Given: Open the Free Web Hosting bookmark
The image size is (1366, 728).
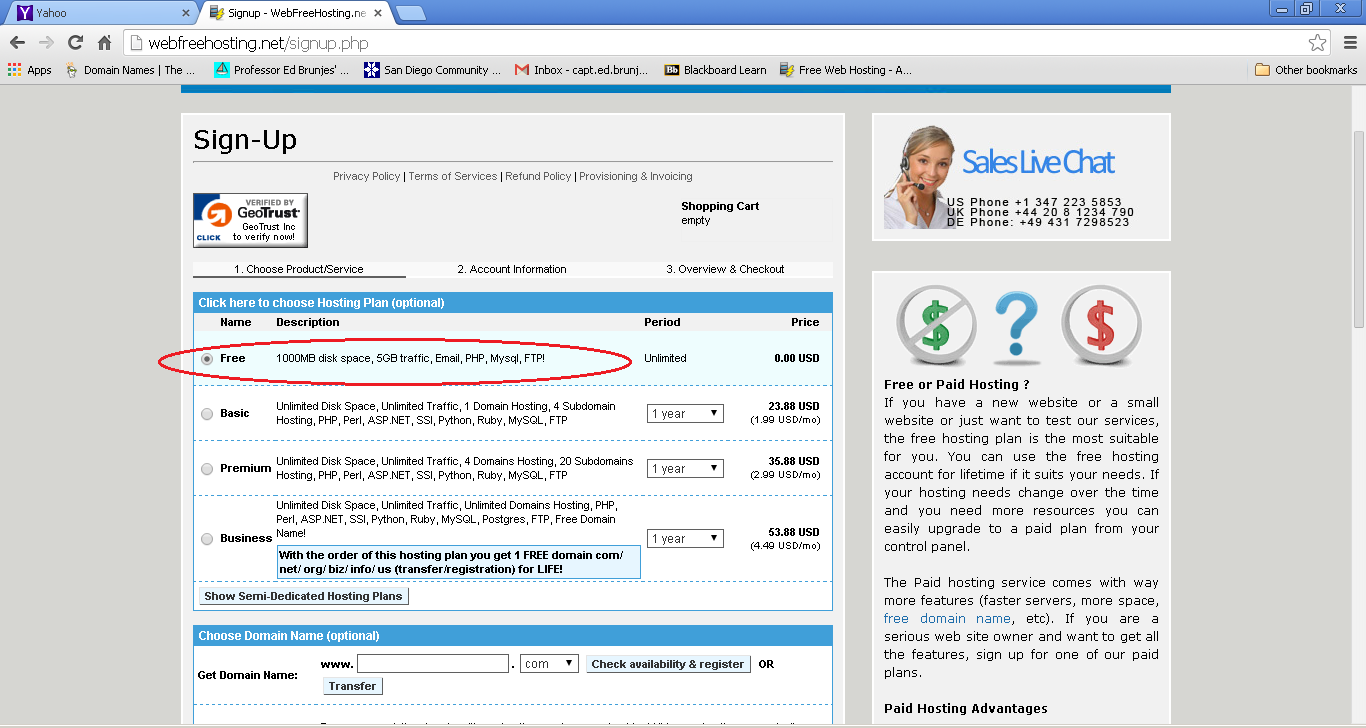Looking at the screenshot, I should (x=846, y=70).
